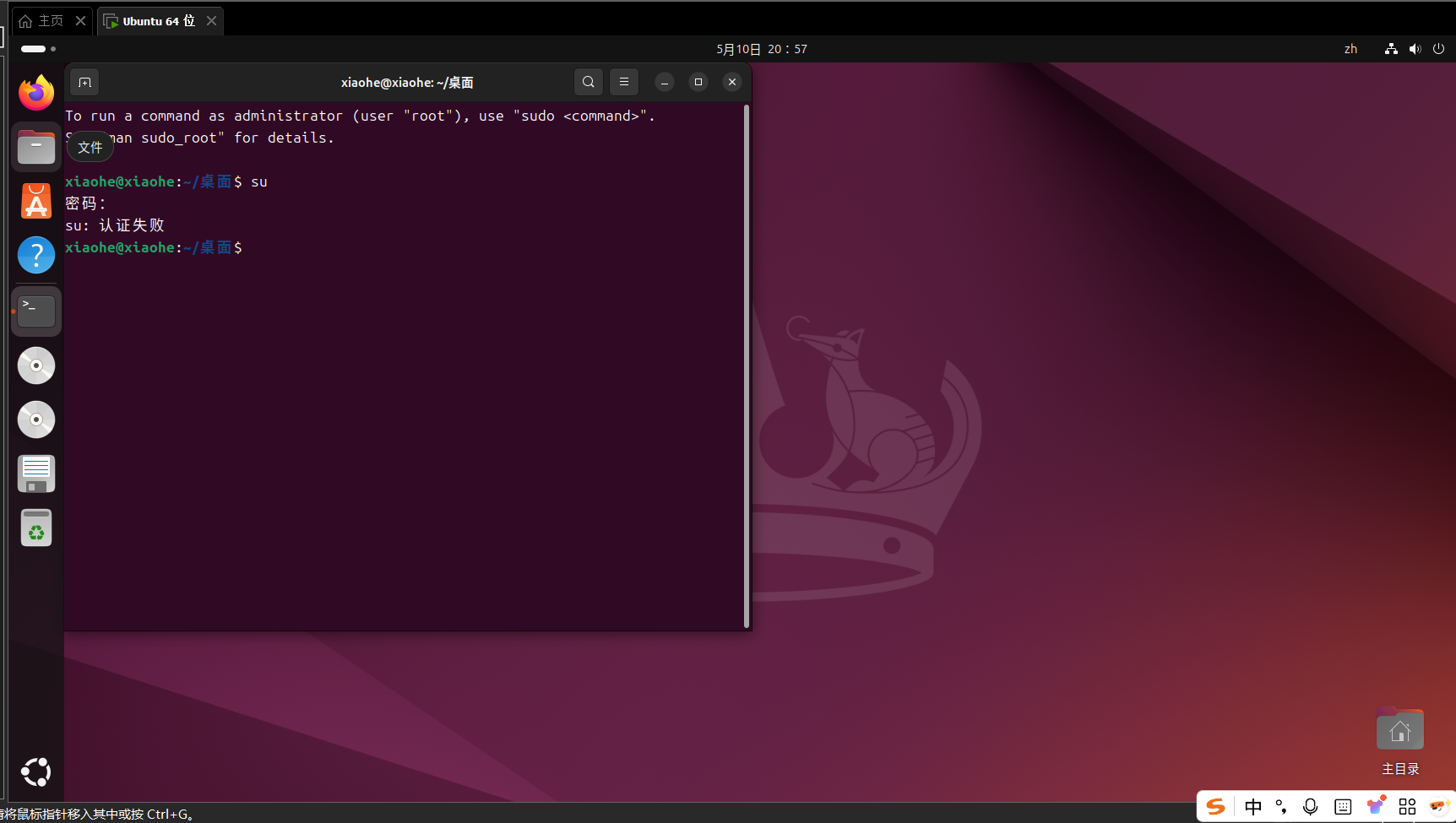Open Firefox from the dock
1456x823 pixels.
pyautogui.click(x=35, y=93)
